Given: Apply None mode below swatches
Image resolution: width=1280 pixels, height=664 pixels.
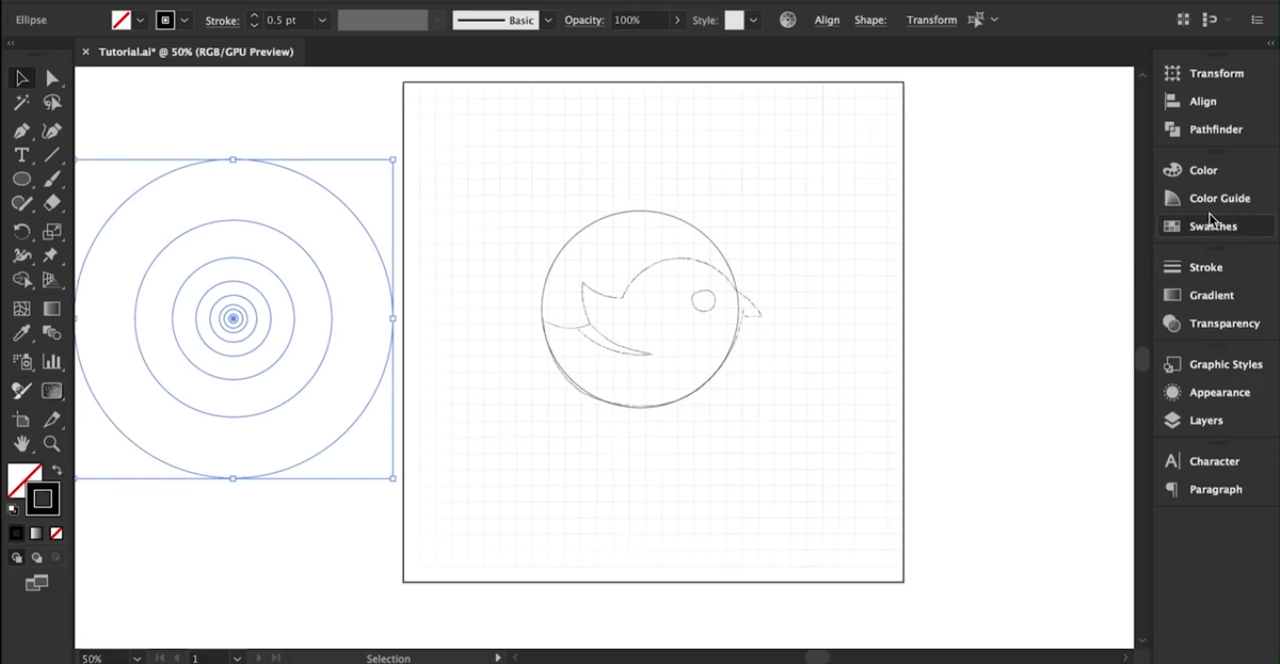Looking at the screenshot, I should point(56,533).
